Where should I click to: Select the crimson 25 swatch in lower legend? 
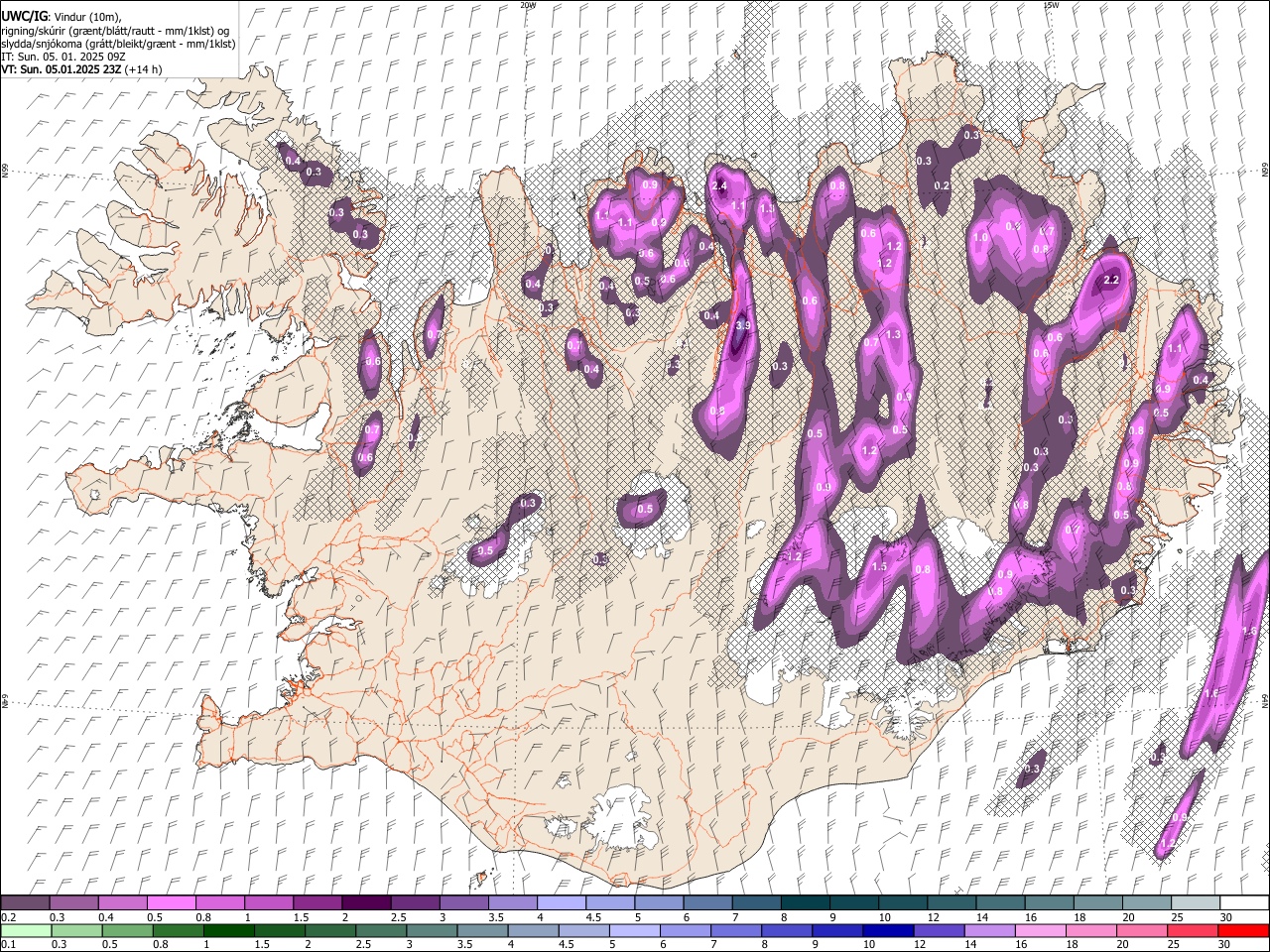[x=1192, y=930]
